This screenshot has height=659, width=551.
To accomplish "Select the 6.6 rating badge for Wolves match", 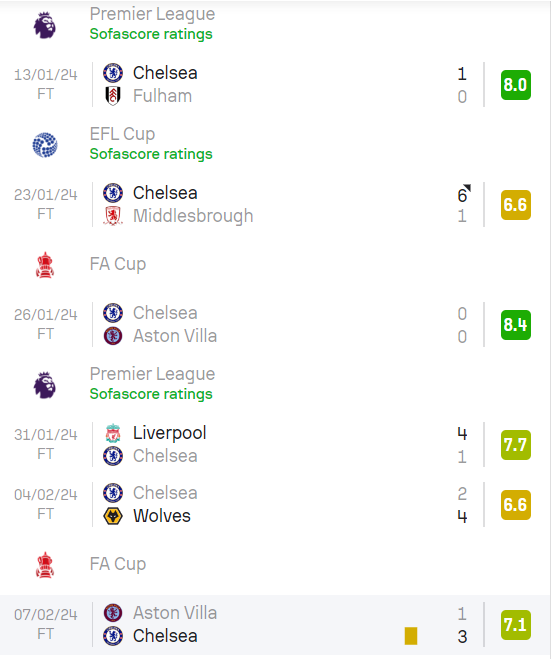I will pyautogui.click(x=516, y=505).
